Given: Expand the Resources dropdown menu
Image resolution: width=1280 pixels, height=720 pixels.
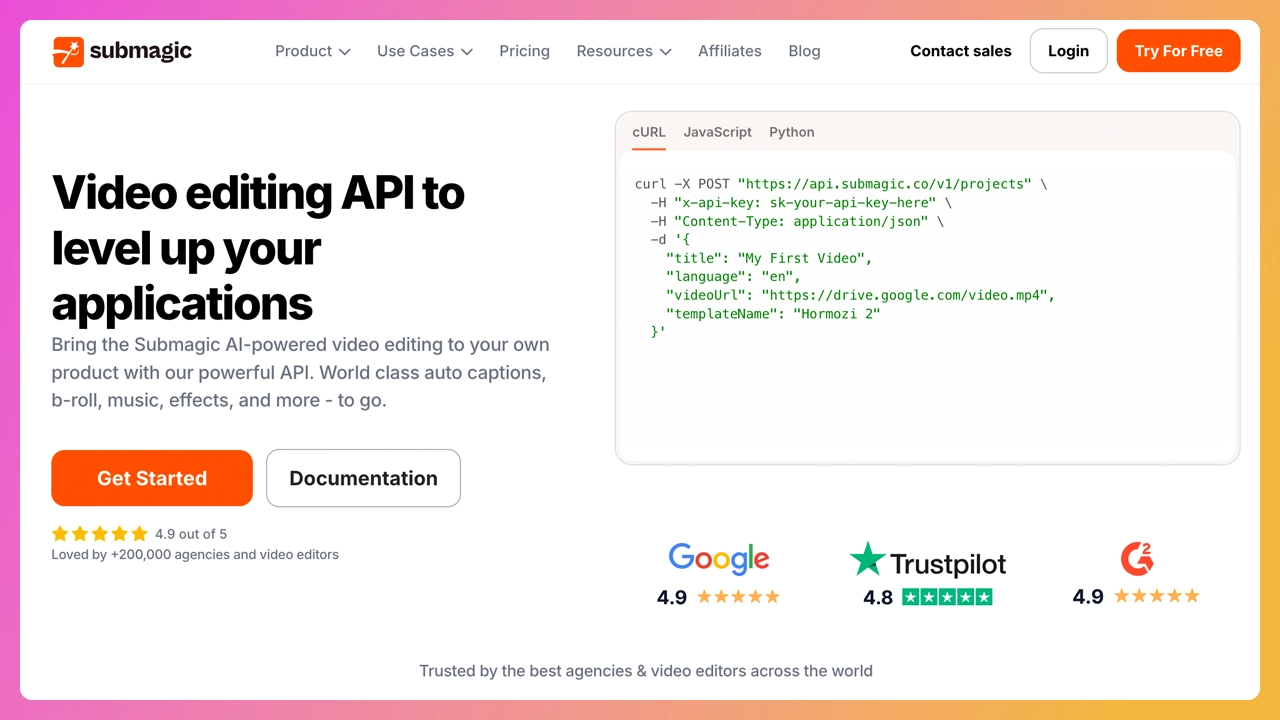Looking at the screenshot, I should [624, 51].
